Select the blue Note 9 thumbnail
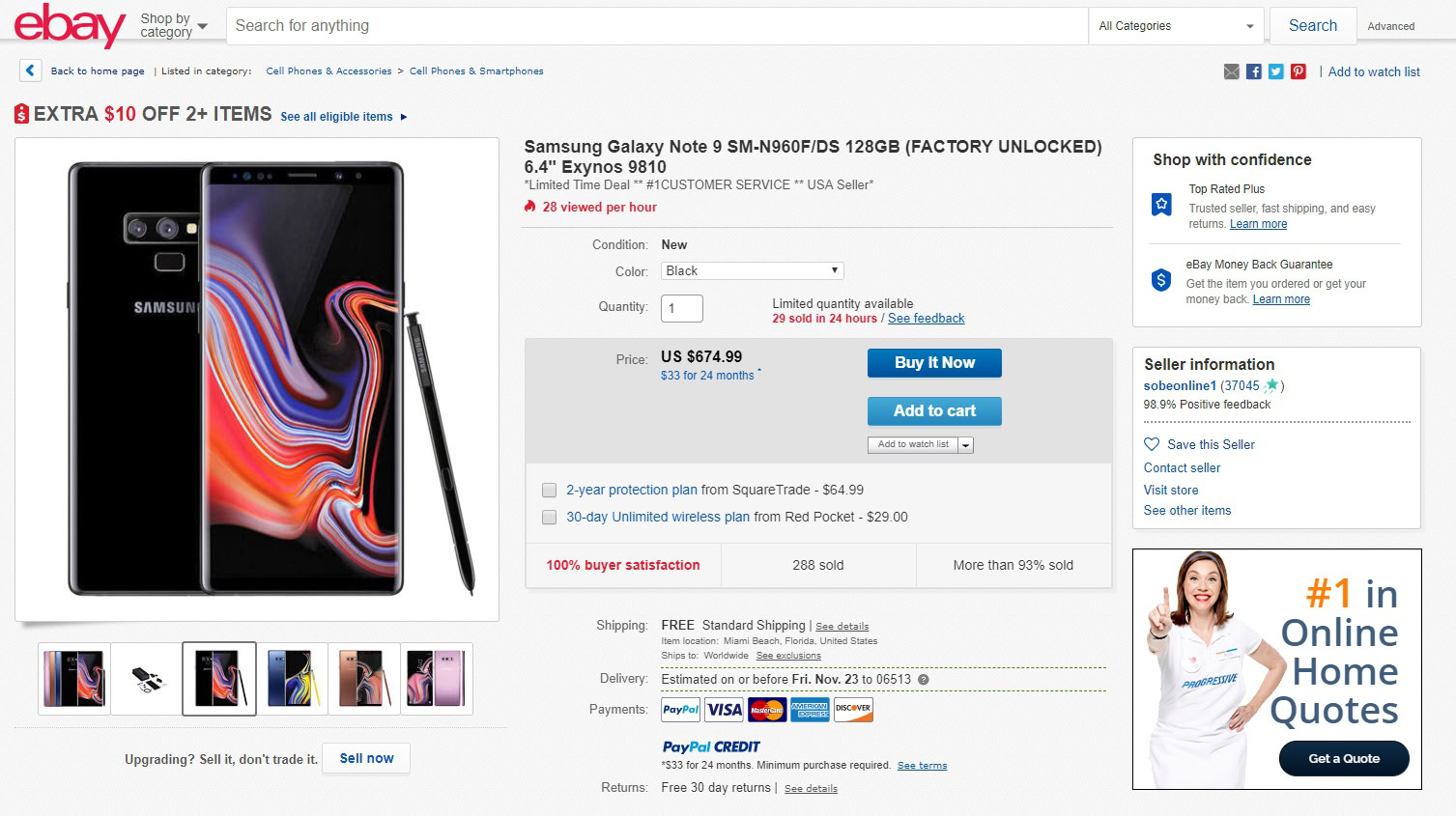Viewport: 1456px width, 816px height. point(291,679)
